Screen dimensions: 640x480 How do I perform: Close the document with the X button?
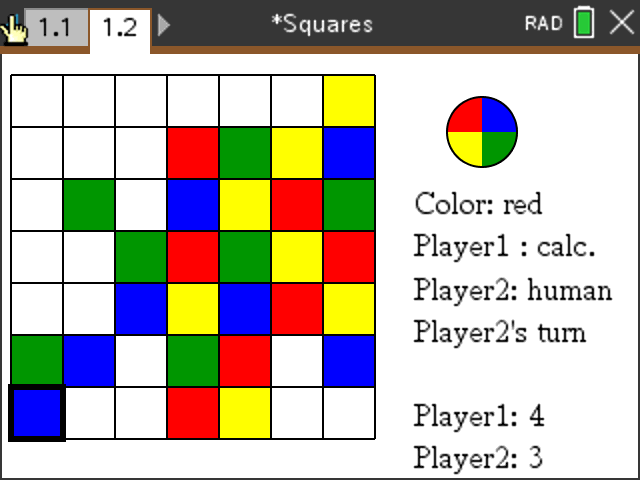point(621,24)
